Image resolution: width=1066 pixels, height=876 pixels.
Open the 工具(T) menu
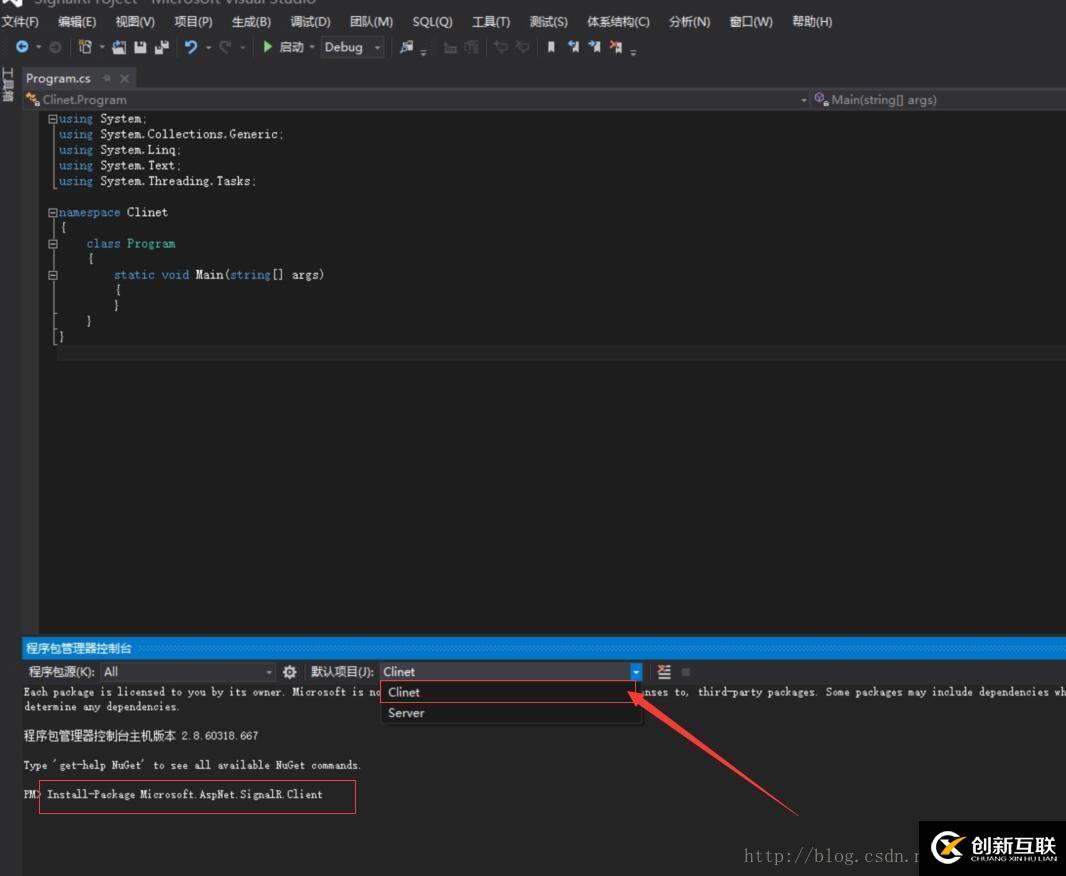(x=491, y=22)
